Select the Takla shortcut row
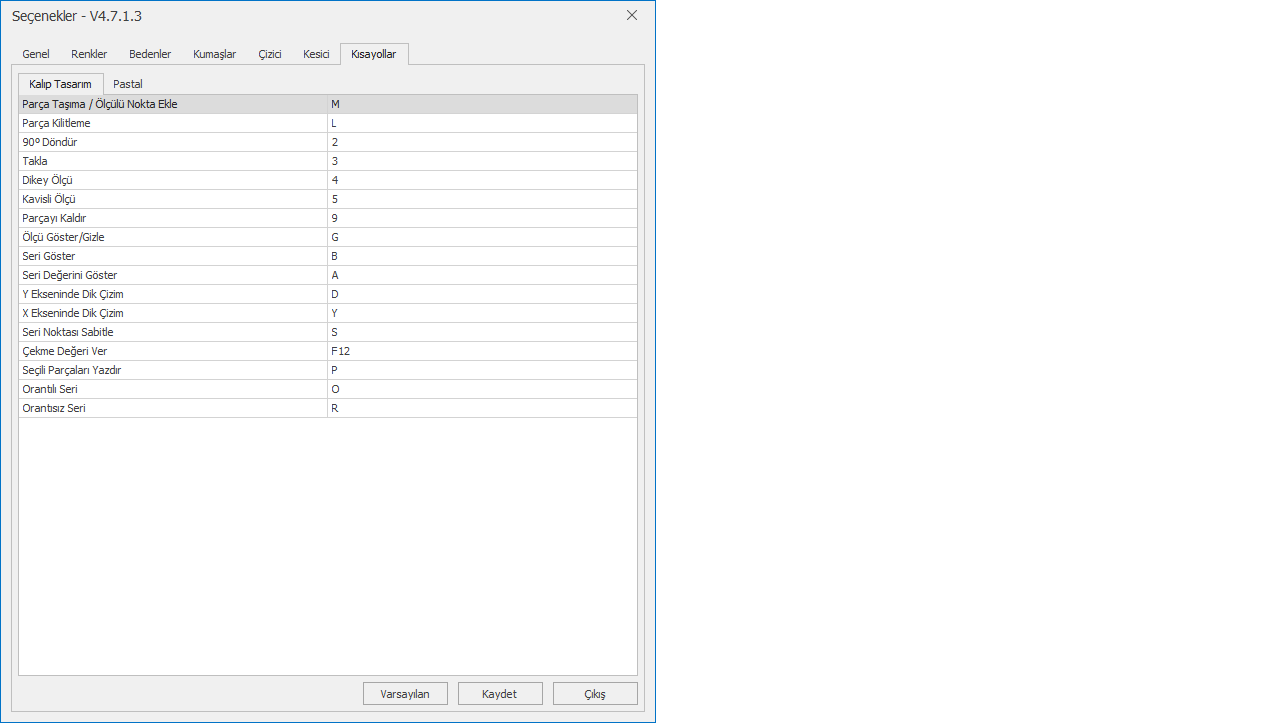 coord(172,161)
